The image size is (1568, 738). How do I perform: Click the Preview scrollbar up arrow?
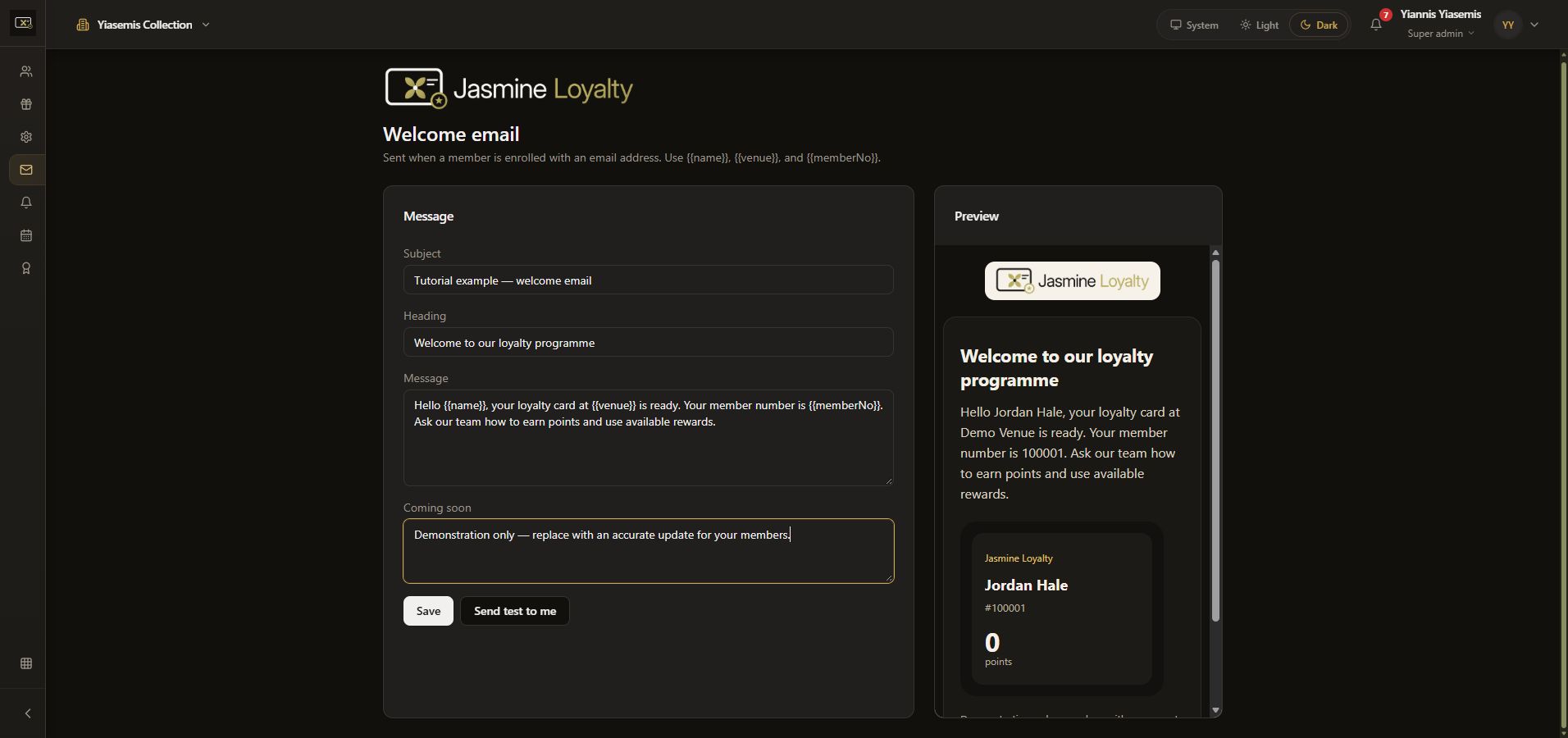(1215, 252)
